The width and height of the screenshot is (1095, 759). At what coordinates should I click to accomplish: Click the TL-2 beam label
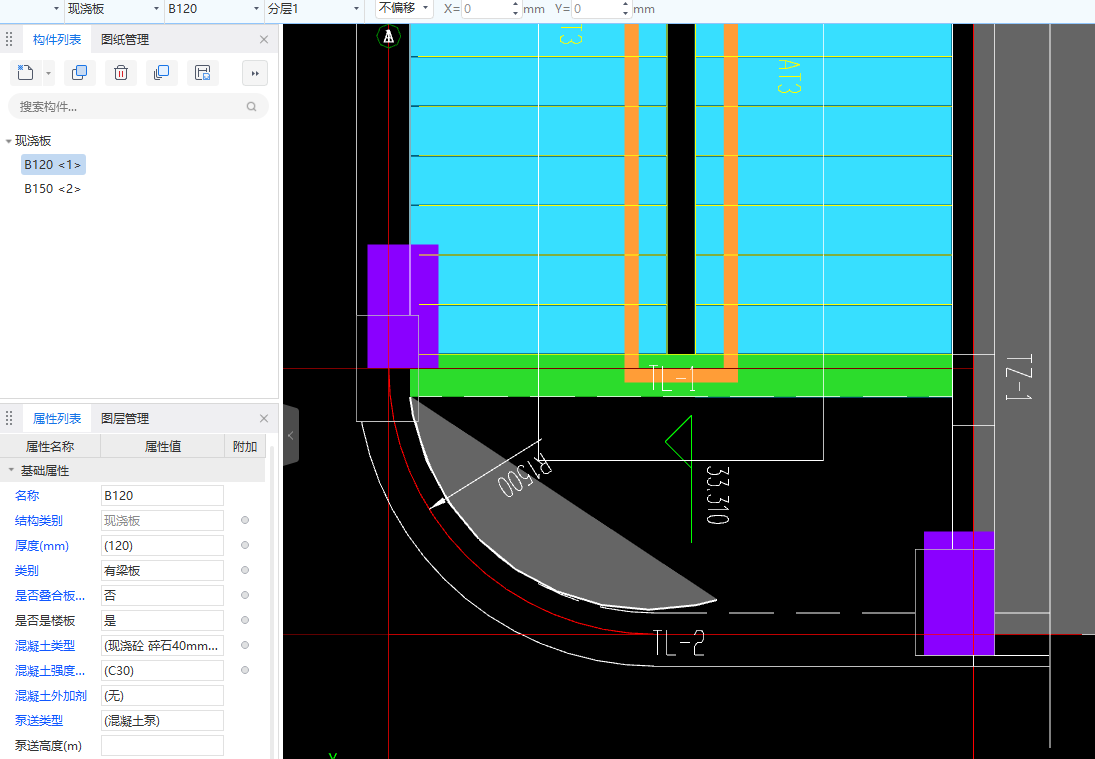click(679, 643)
